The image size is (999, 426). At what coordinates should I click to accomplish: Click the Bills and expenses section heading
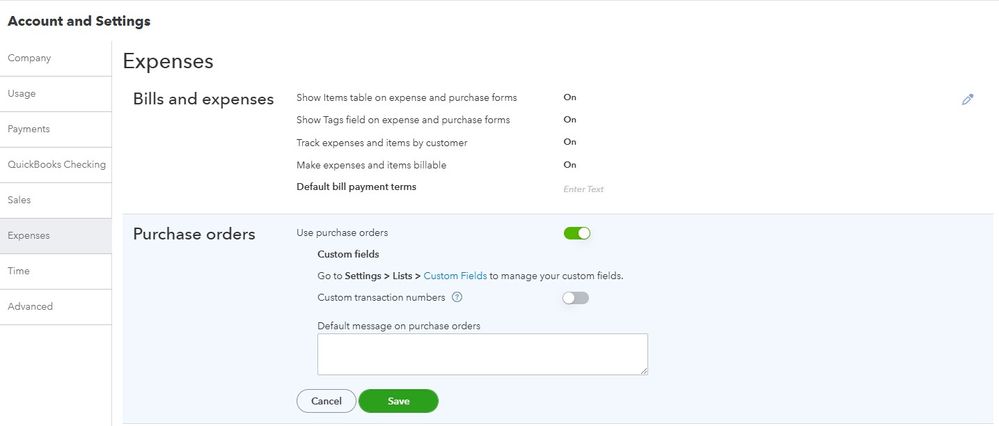coord(203,99)
